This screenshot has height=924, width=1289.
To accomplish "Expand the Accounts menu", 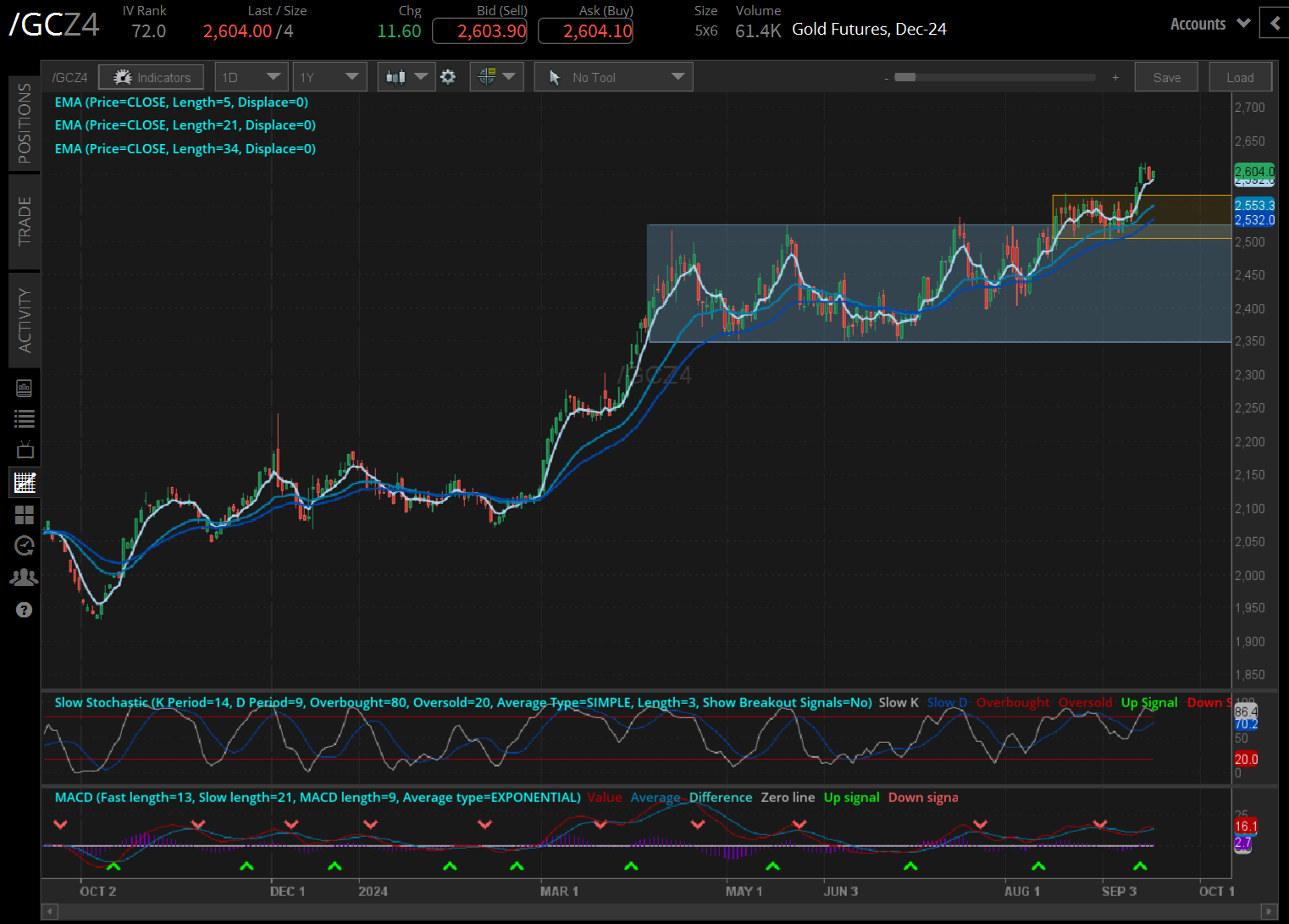I will 1209,24.
